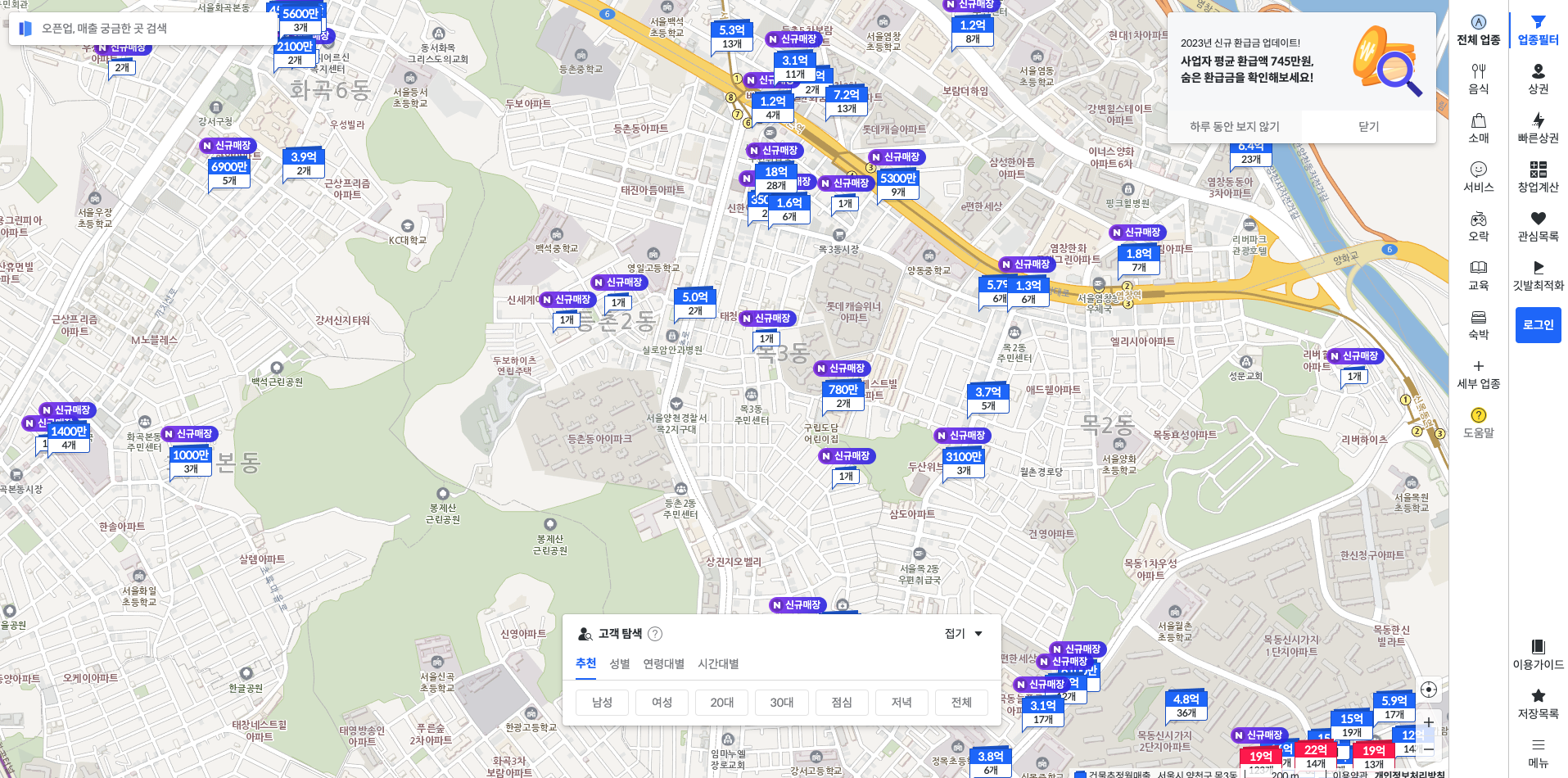The height and width of the screenshot is (778, 1568).
Task: Click the 로그인 button
Action: 1538,325
